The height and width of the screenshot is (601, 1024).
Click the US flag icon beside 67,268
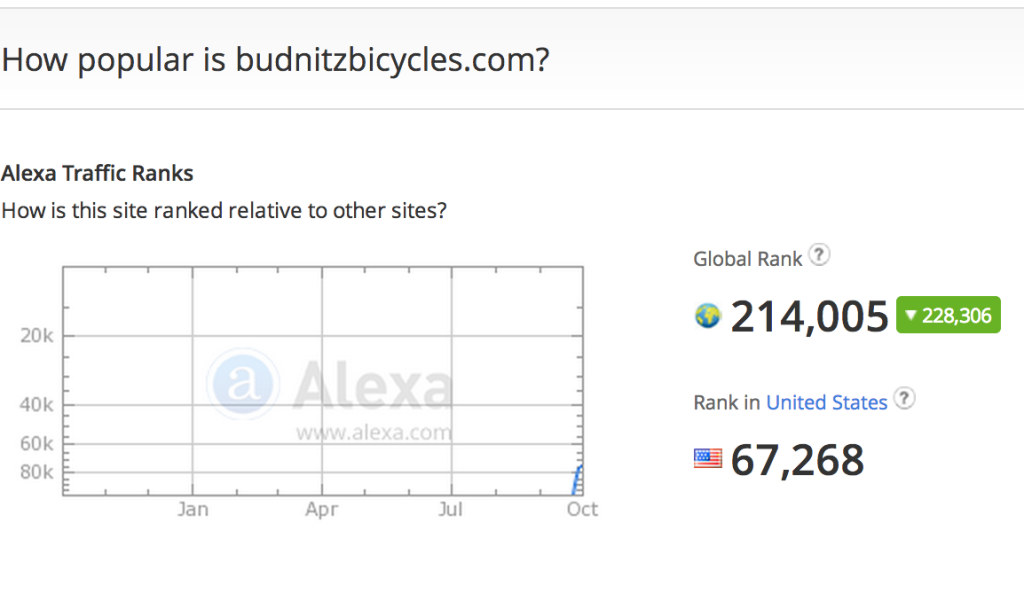[708, 459]
